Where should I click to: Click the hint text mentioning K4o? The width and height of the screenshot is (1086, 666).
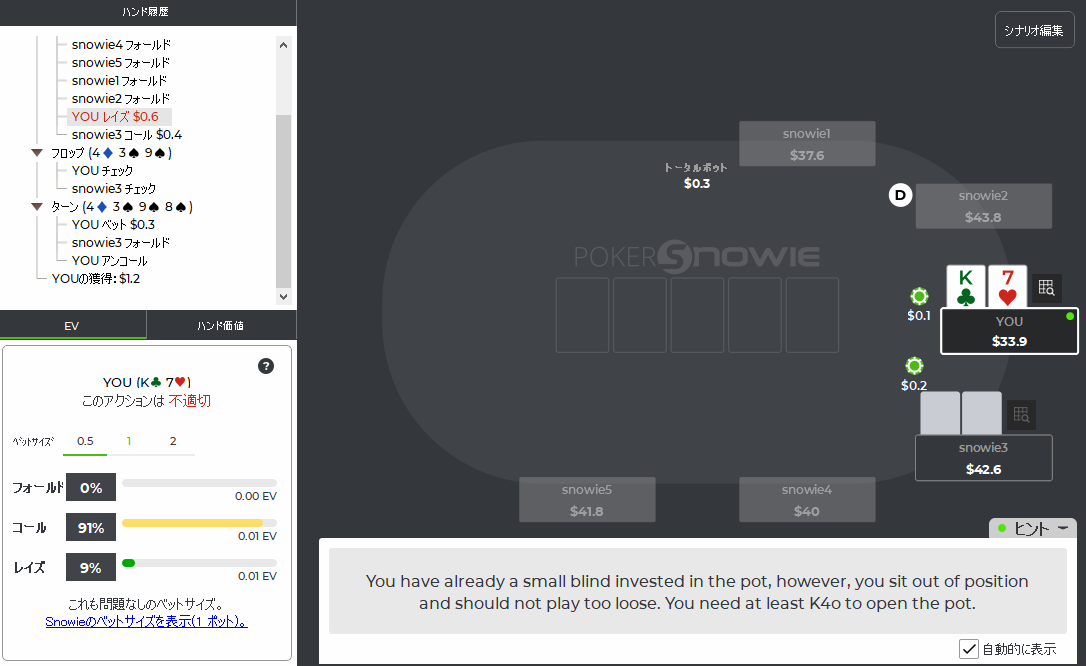tap(697, 592)
